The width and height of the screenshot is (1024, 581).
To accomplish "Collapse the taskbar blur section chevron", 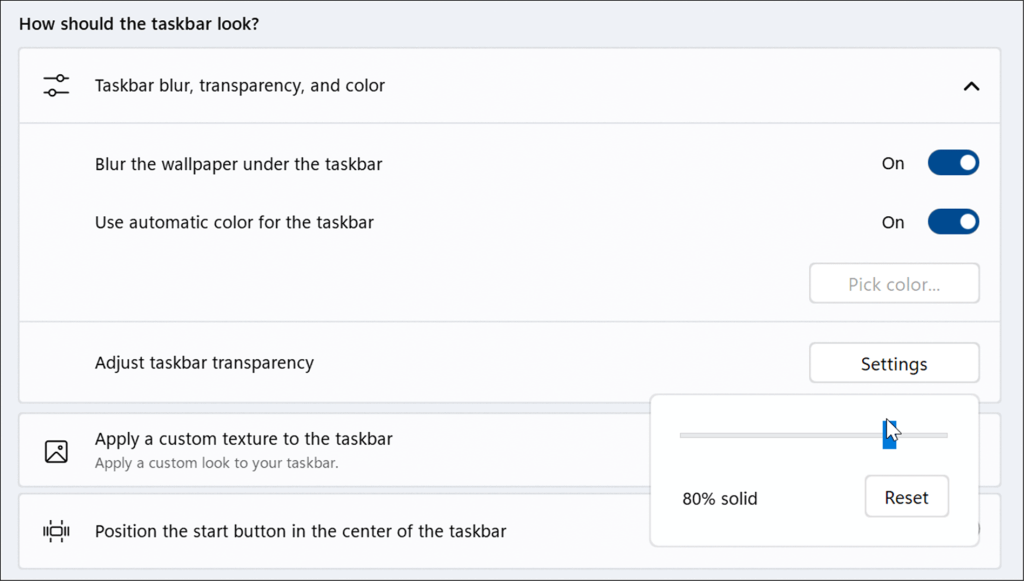I will [x=971, y=86].
